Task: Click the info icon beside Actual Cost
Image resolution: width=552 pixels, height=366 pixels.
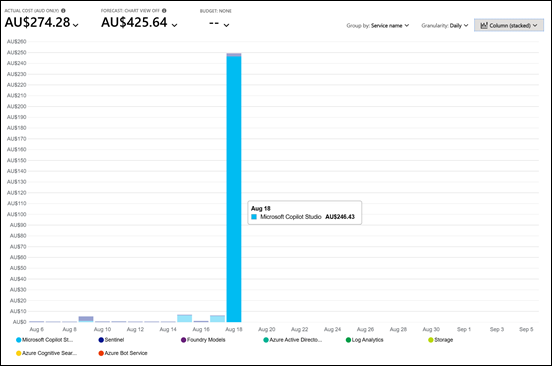Action: click(x=63, y=11)
